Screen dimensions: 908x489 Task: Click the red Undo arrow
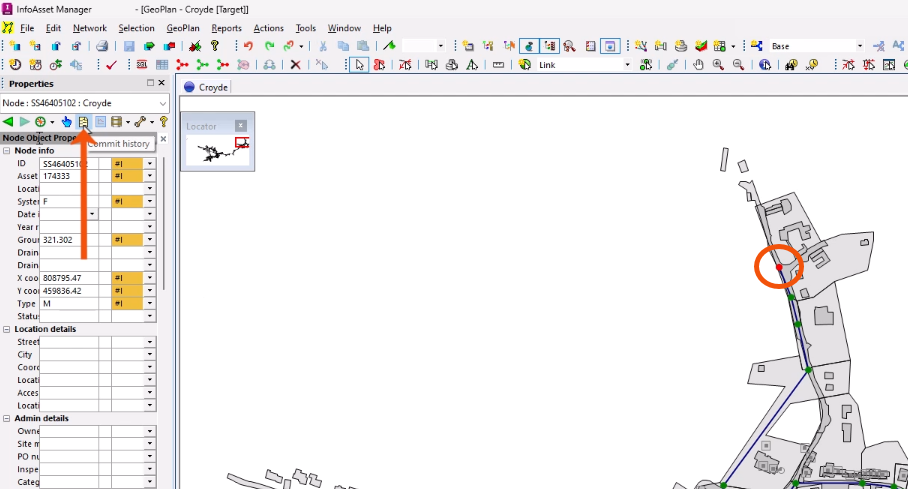(x=248, y=46)
